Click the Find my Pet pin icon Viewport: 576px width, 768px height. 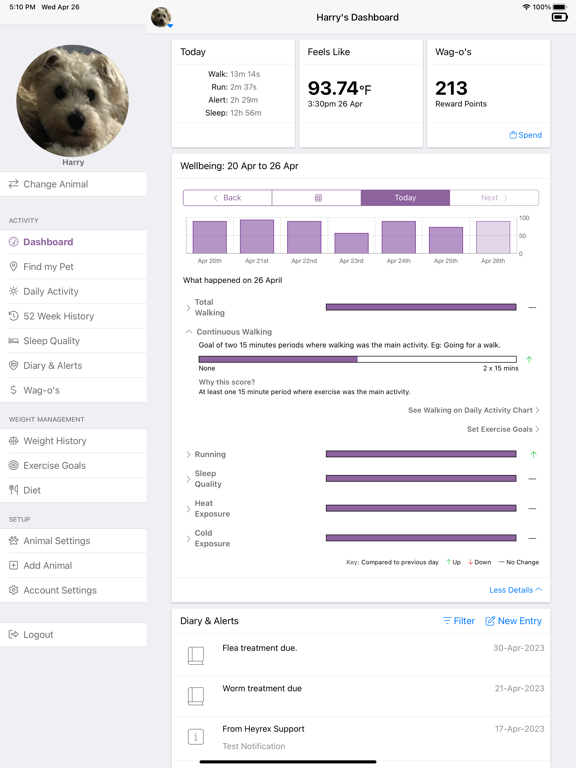click(14, 266)
